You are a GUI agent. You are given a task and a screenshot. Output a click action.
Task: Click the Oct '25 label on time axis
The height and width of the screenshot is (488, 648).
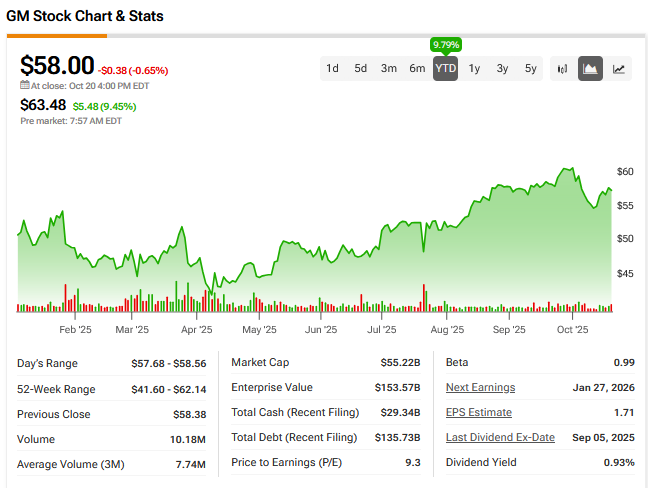pyautogui.click(x=571, y=329)
